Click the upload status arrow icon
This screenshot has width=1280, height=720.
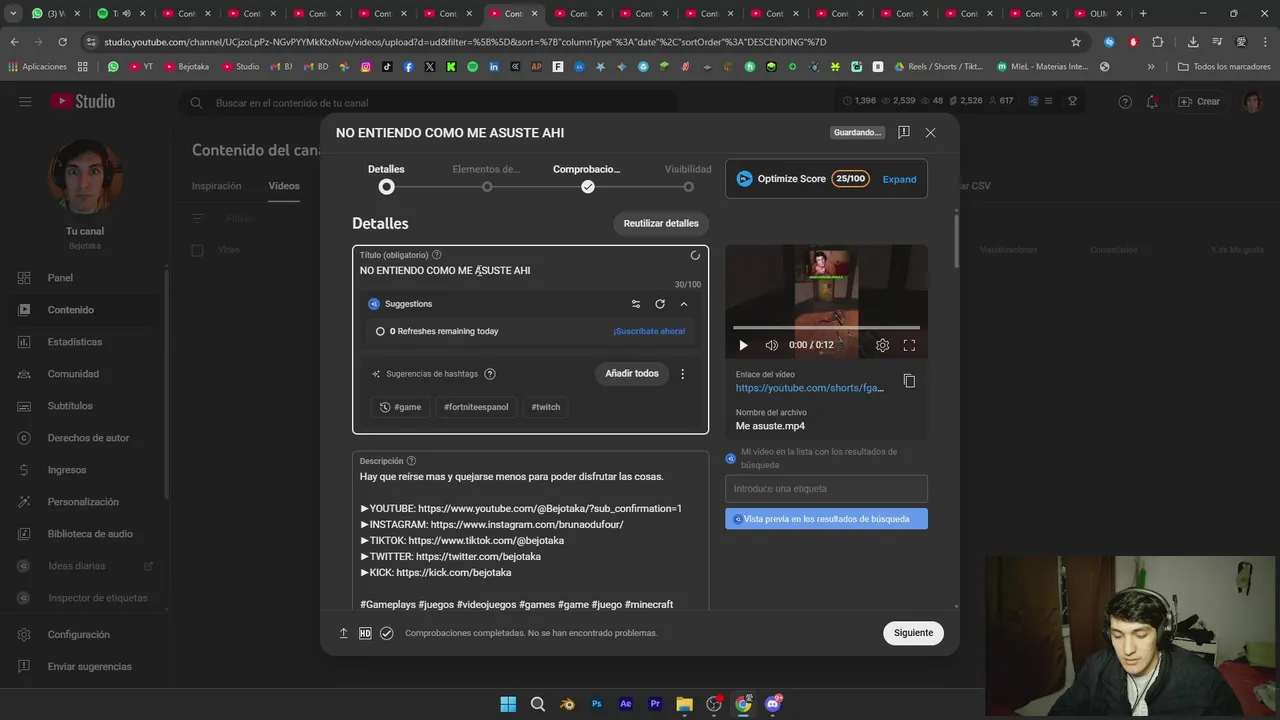point(343,633)
